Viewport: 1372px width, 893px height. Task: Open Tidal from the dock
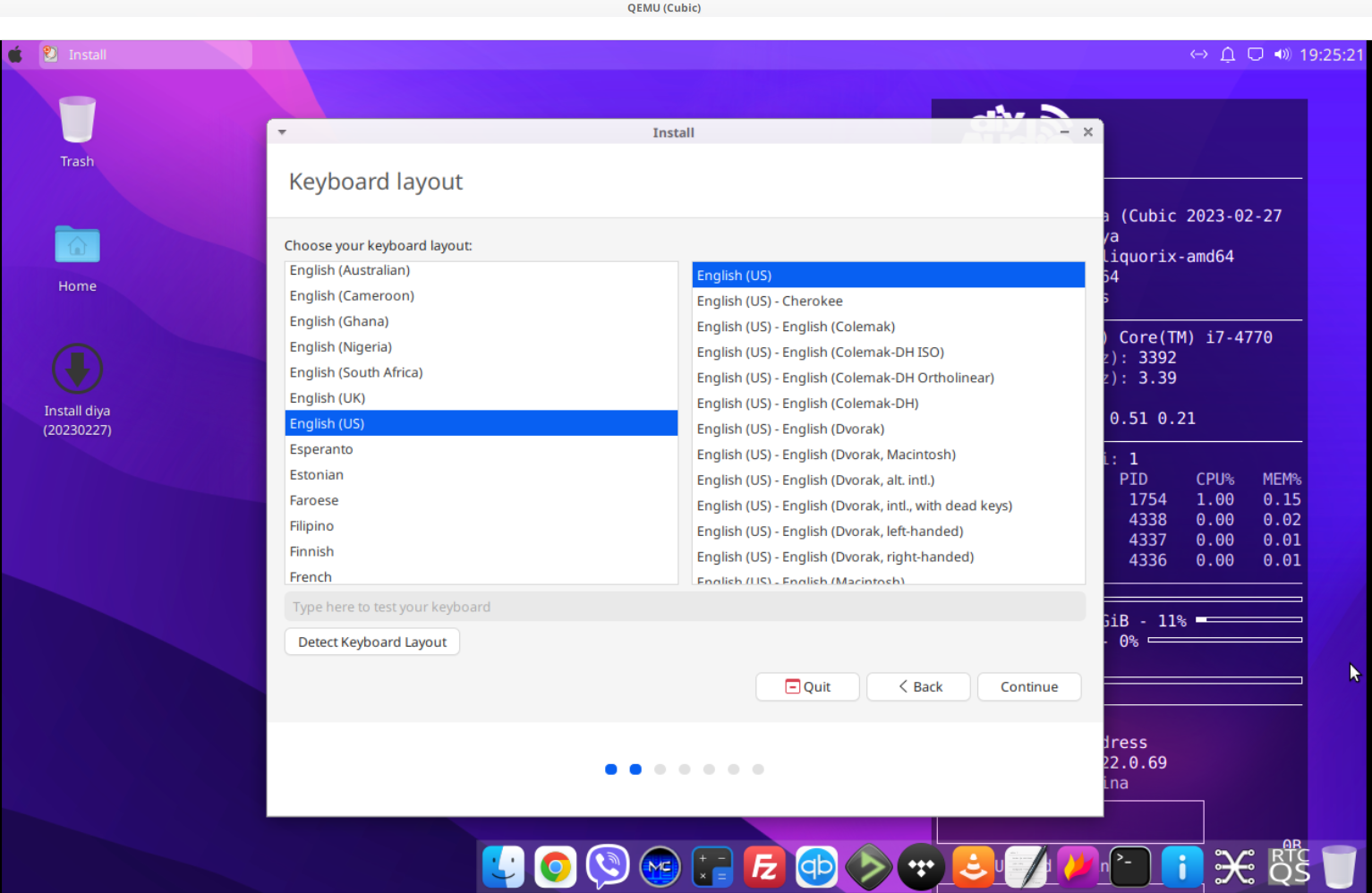pos(921,866)
